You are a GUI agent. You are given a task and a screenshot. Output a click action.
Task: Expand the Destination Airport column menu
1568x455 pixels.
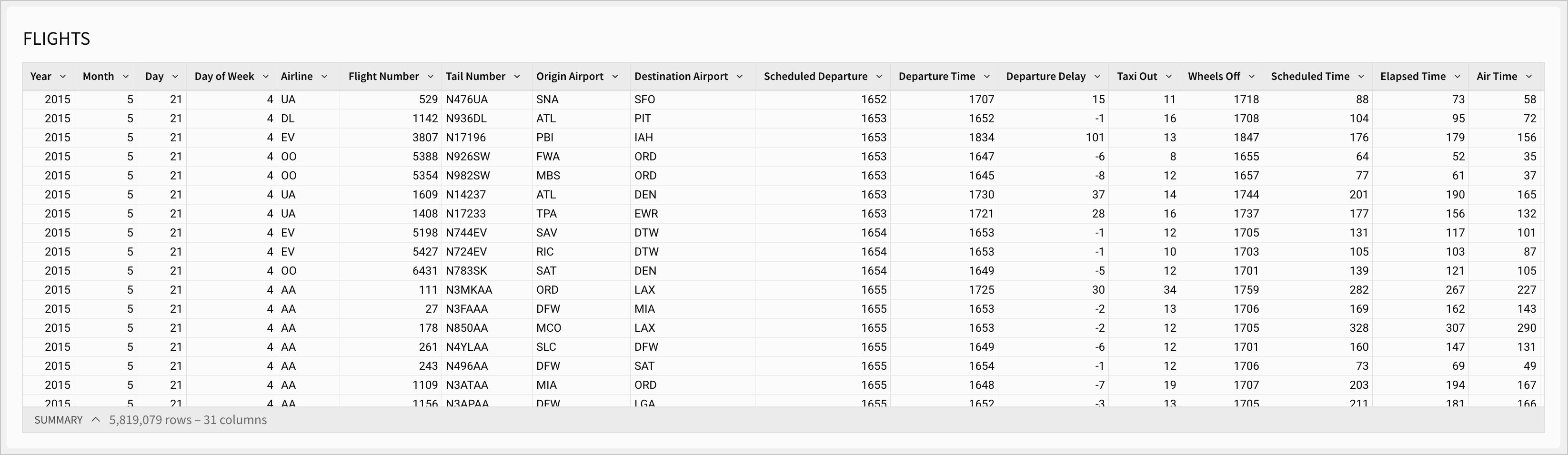[740, 77]
